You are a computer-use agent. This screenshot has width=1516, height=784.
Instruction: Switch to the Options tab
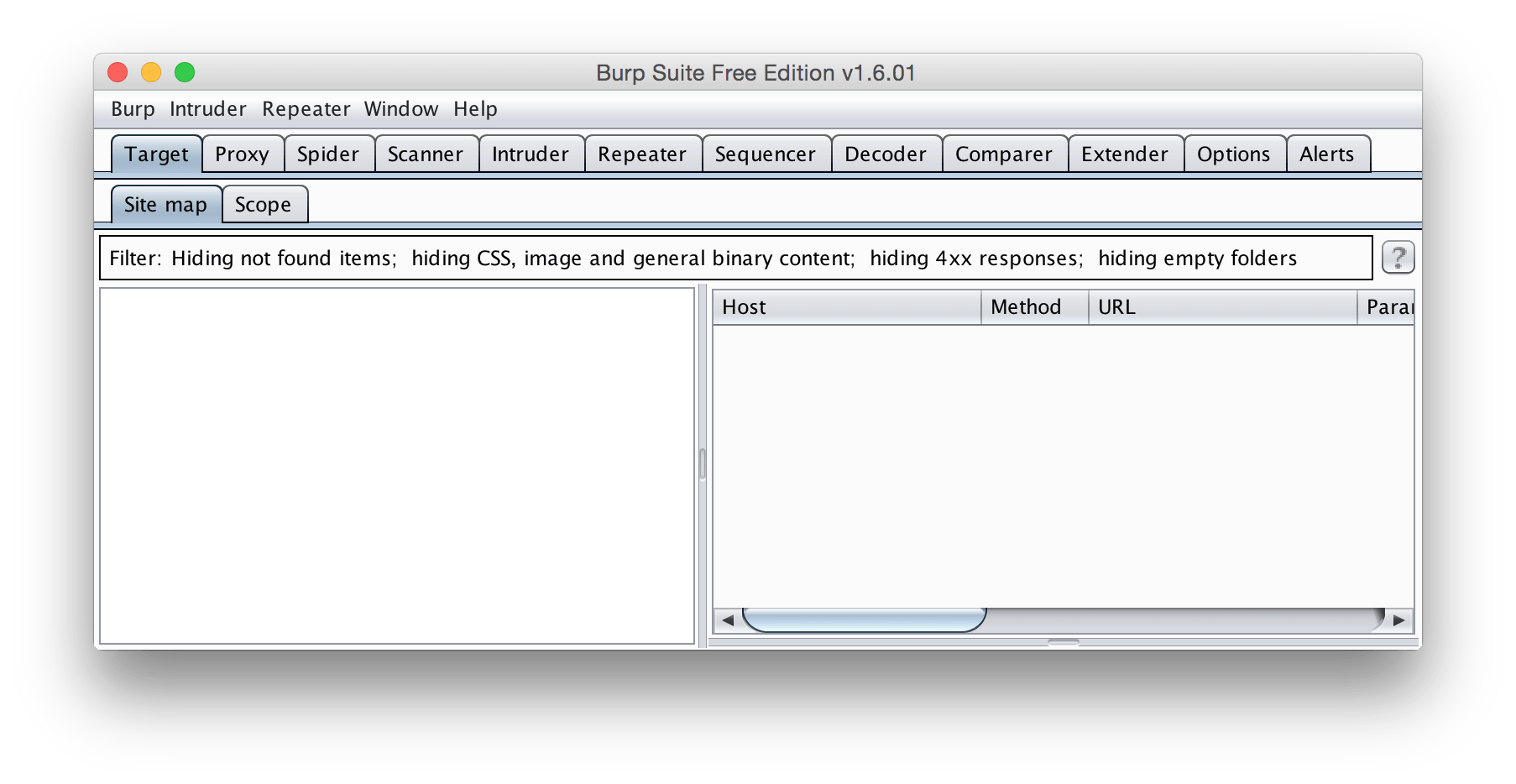click(1234, 154)
